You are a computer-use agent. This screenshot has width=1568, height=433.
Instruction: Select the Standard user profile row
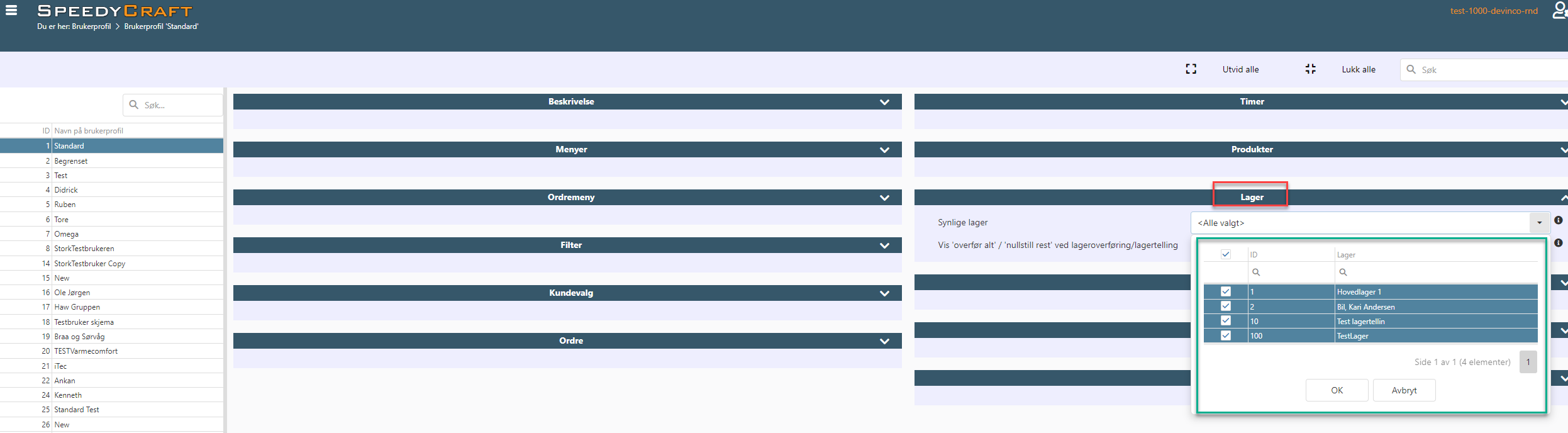click(111, 146)
